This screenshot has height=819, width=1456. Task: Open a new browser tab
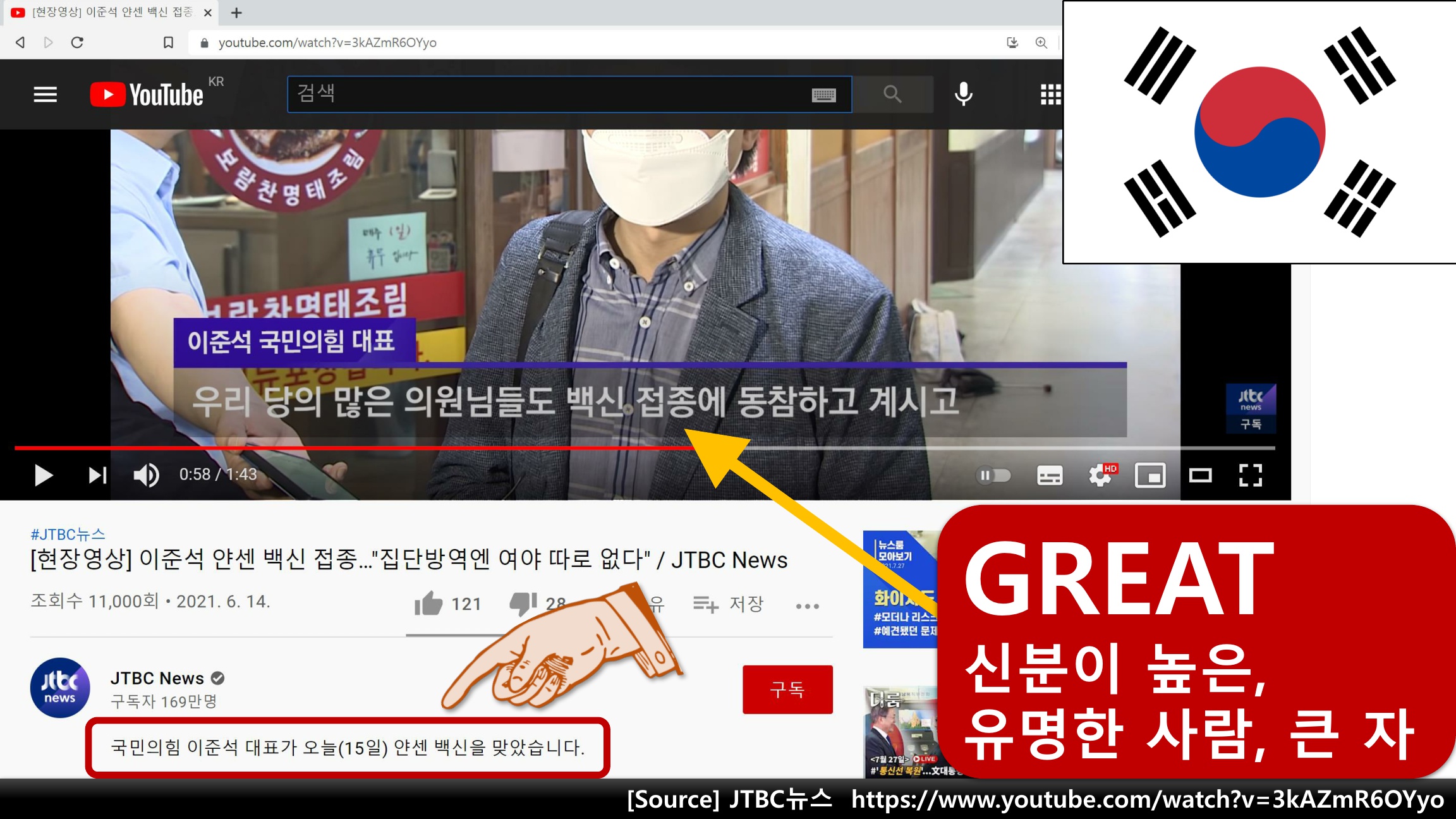tap(236, 13)
